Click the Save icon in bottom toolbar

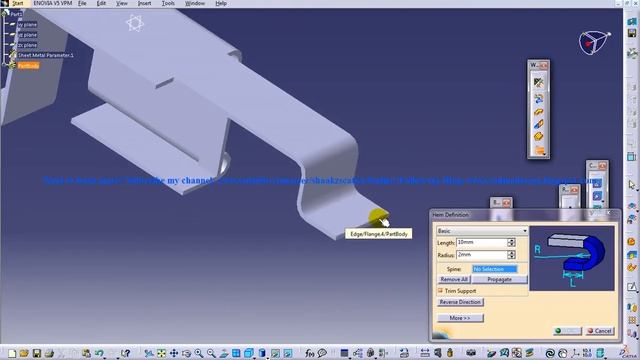click(37, 353)
